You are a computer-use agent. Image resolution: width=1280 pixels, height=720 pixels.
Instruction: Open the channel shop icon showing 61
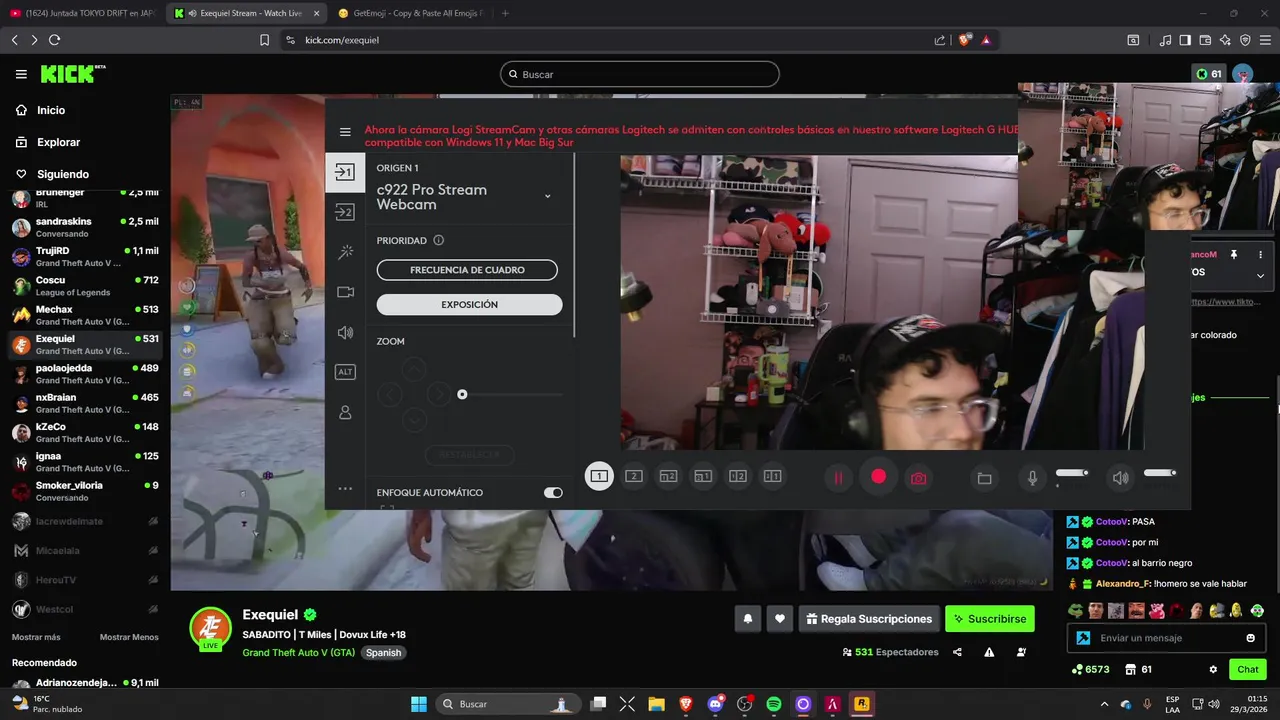pyautogui.click(x=1139, y=669)
